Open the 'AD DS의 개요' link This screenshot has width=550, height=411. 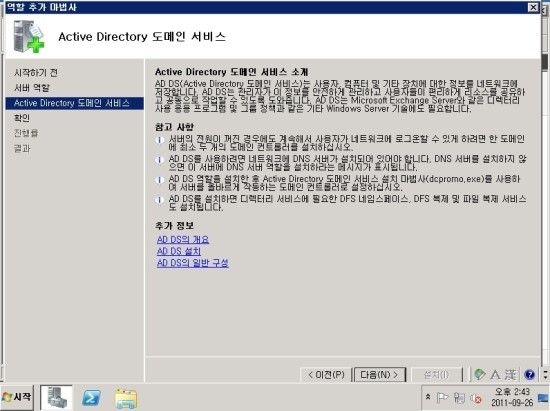click(183, 240)
